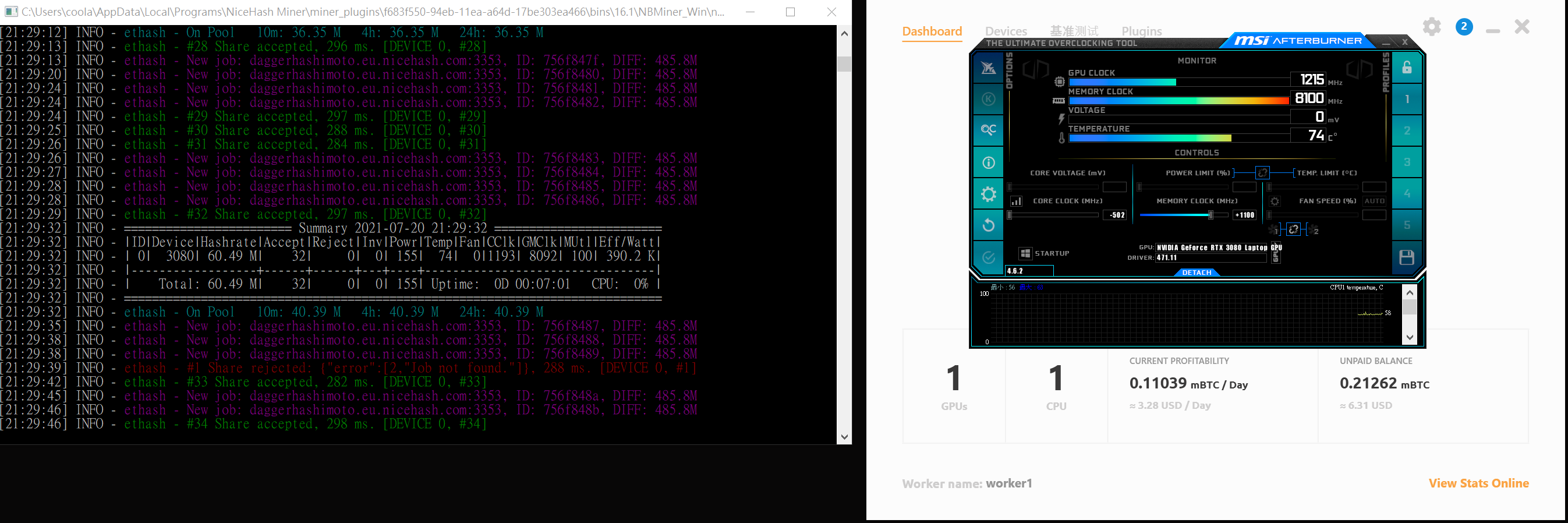Click the memory module icon beside Memory Clock
The image size is (1568, 523).
[x=1059, y=100]
